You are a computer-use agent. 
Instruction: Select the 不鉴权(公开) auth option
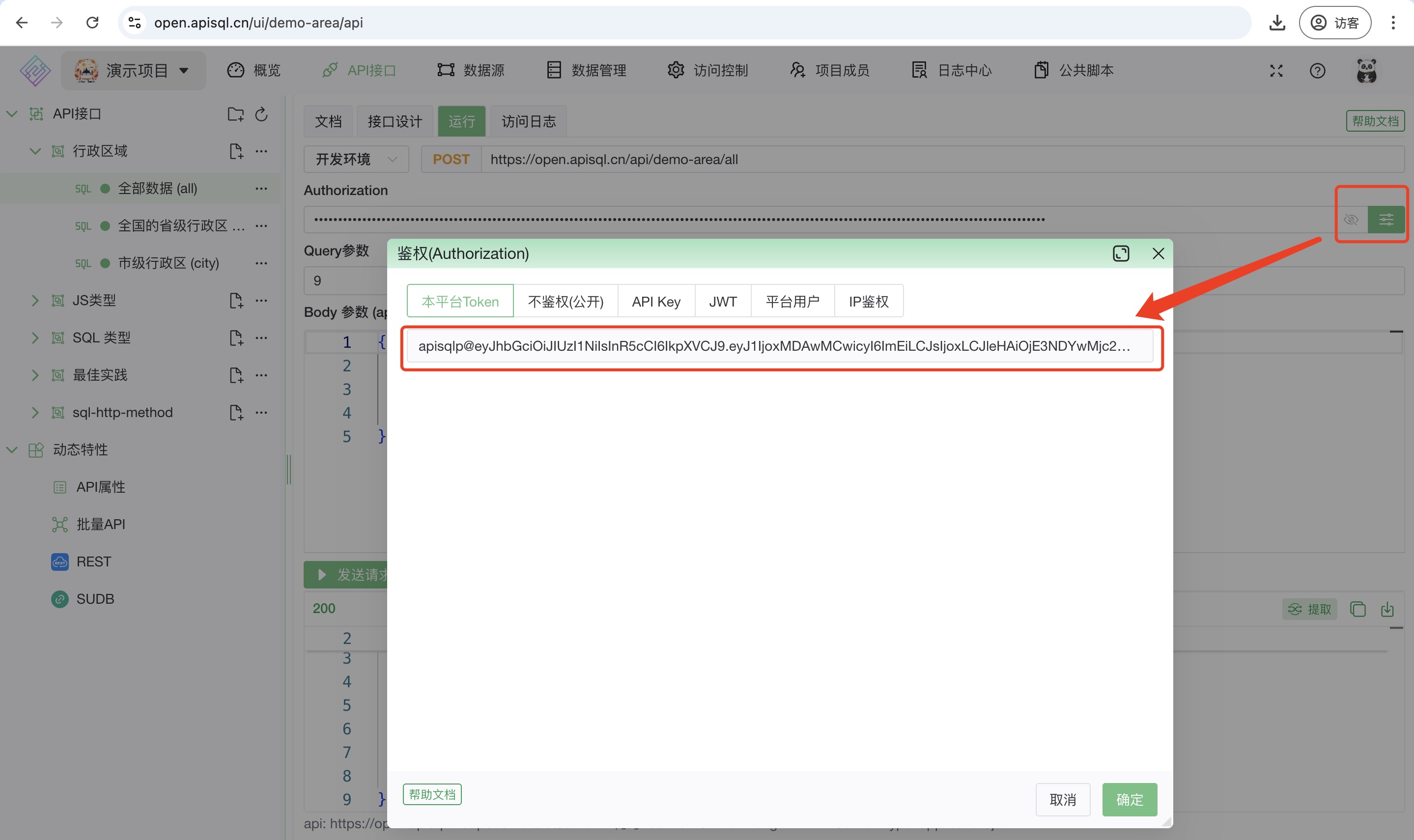(566, 301)
